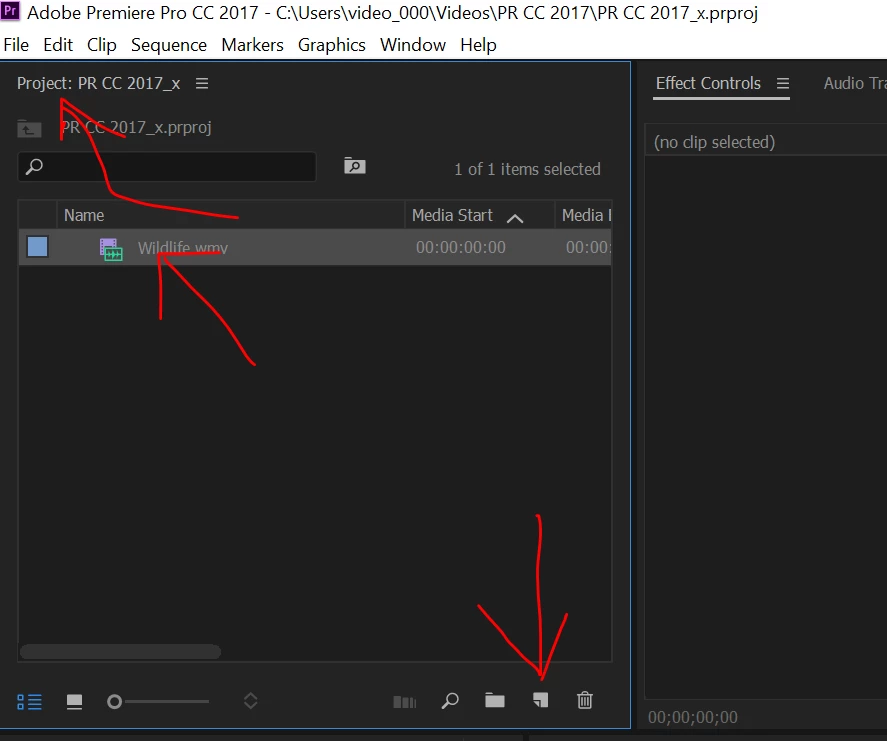
Task: Click the (no clip selected) text
Action: click(714, 142)
